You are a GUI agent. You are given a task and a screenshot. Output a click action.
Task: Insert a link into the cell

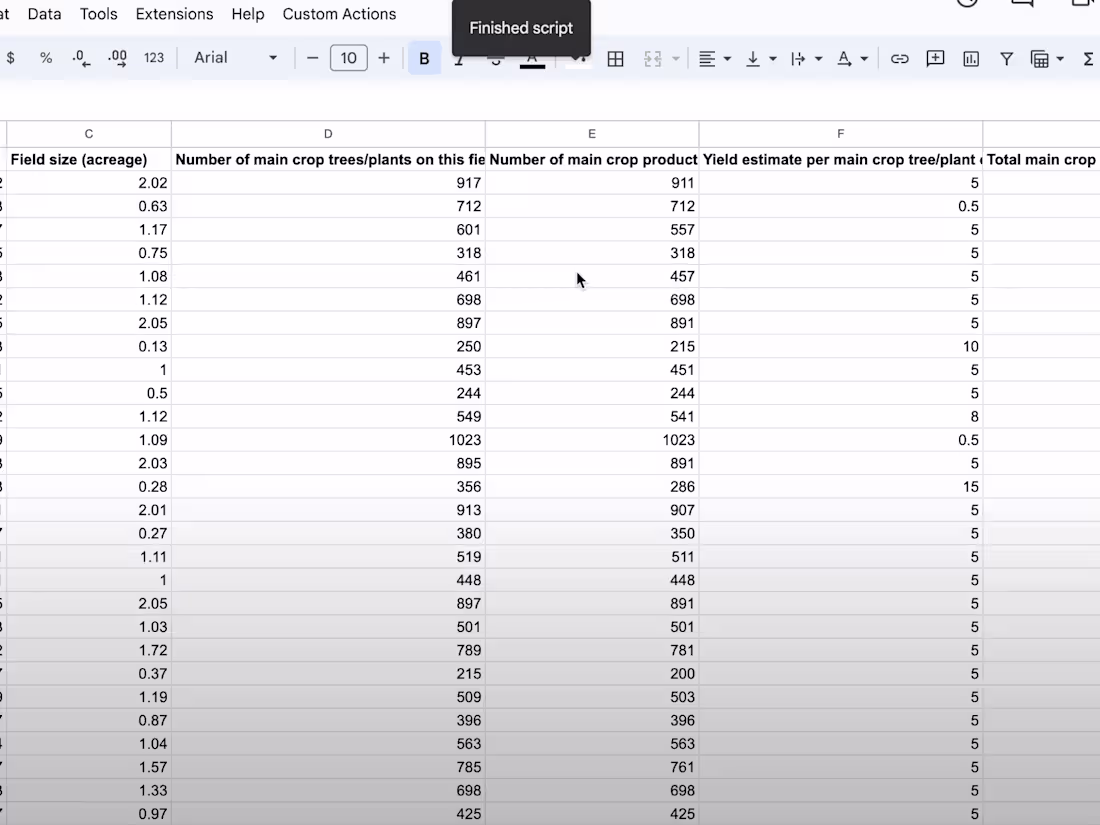pyautogui.click(x=899, y=58)
